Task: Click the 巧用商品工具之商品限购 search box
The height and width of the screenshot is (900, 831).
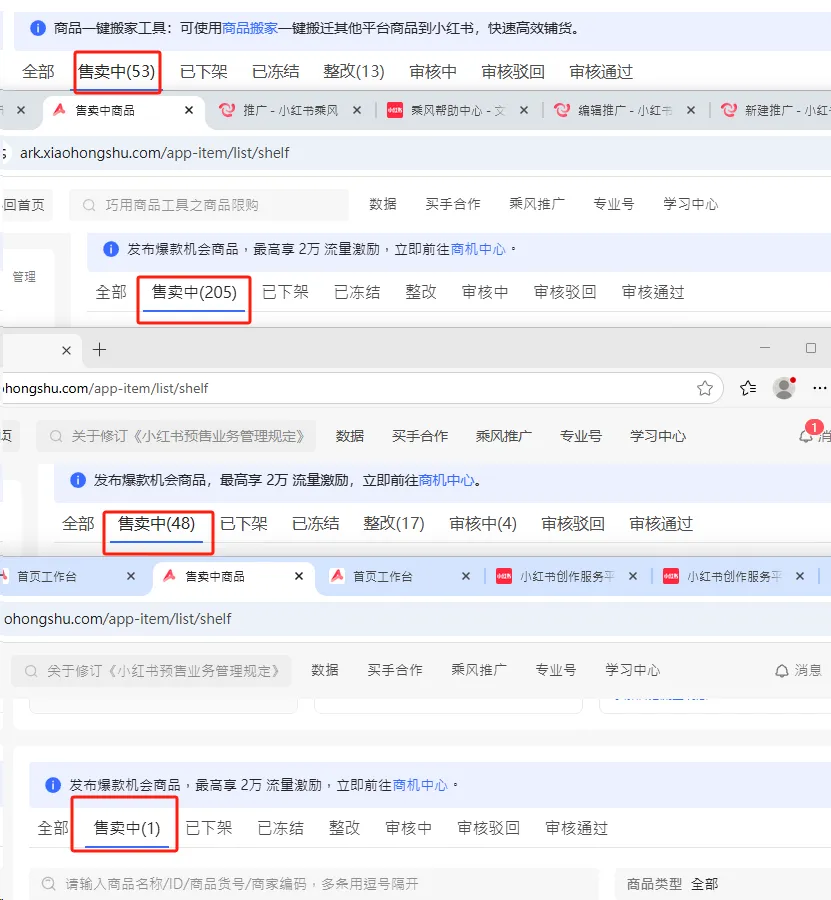Action: 209,205
